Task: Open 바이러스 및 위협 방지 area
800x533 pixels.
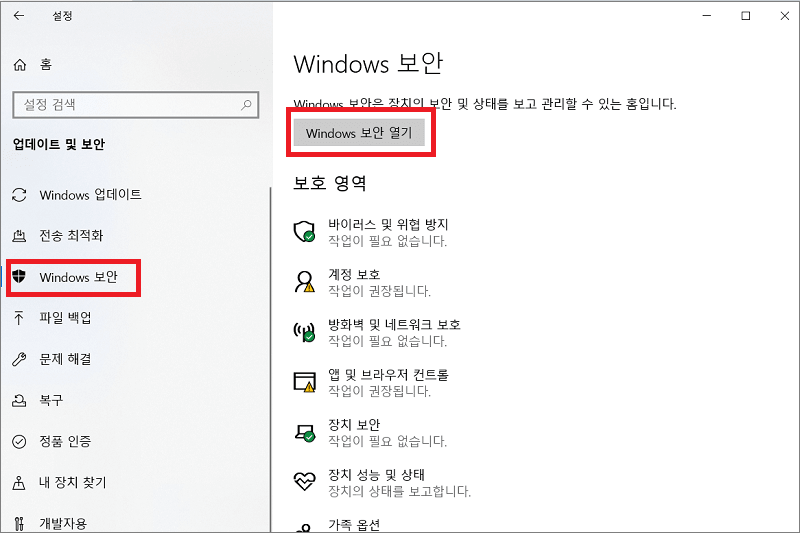Action: coord(388,225)
